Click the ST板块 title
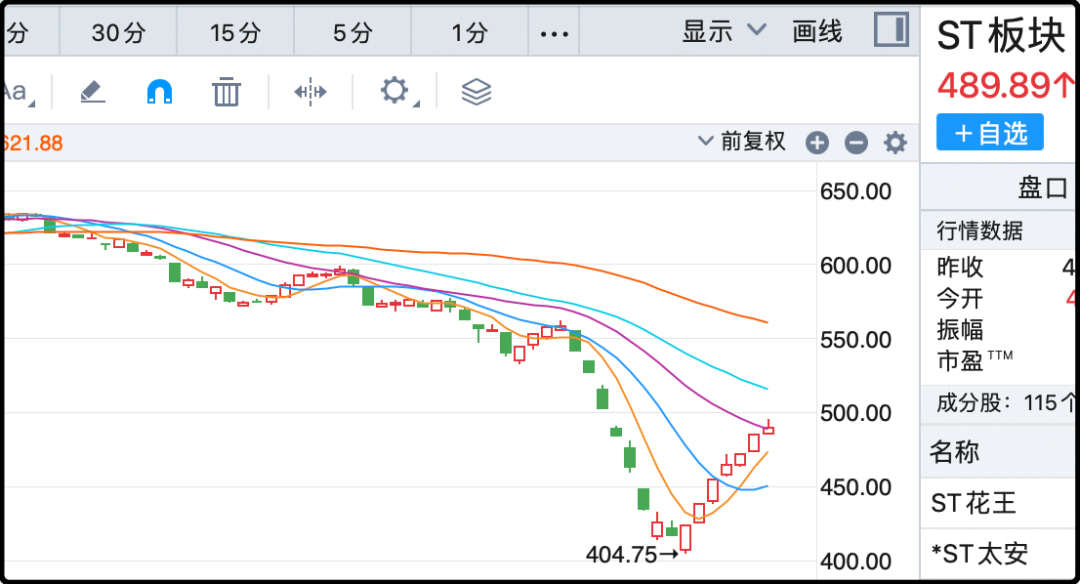This screenshot has width=1080, height=584. point(1001,35)
